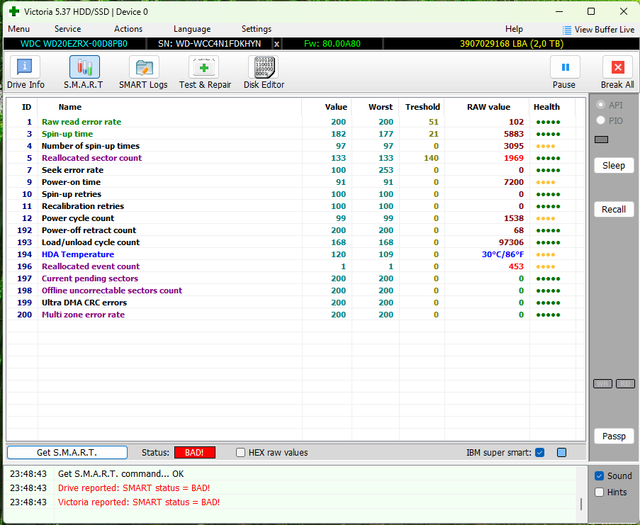
Task: Select the API radio button
Action: click(600, 105)
